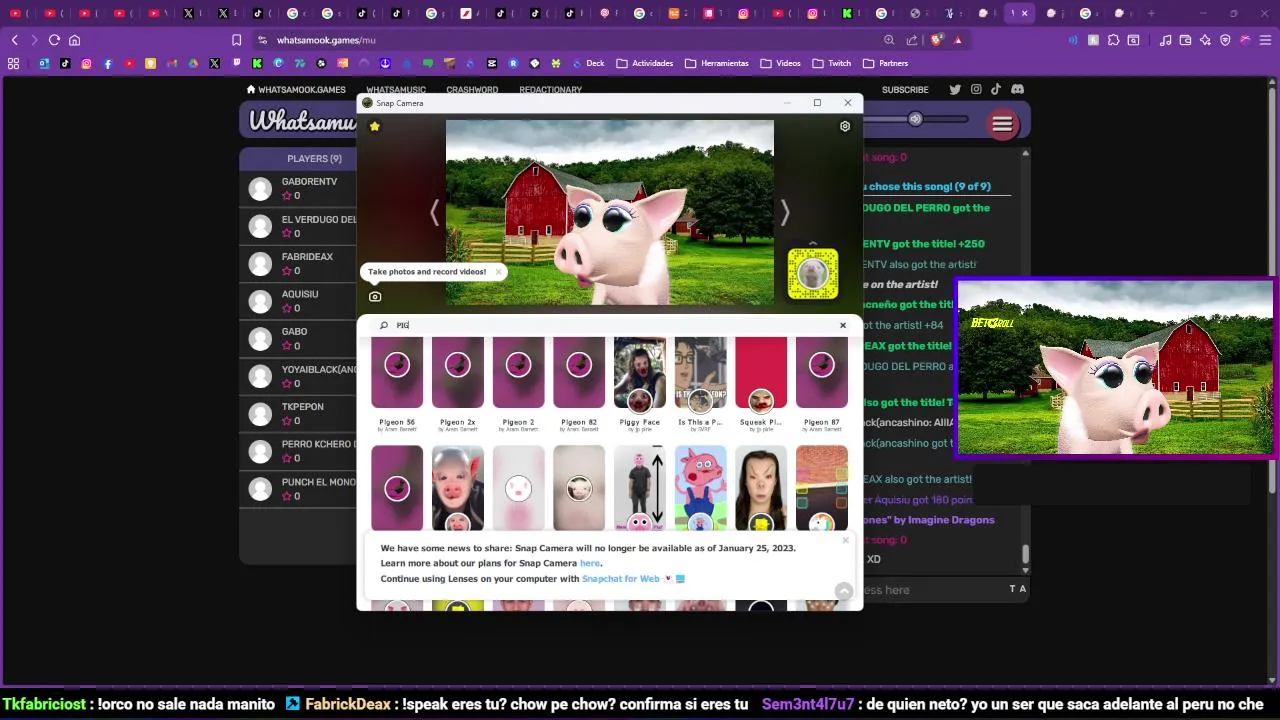Select player AQUISIU in the list
1280x720 pixels.
pos(298,301)
